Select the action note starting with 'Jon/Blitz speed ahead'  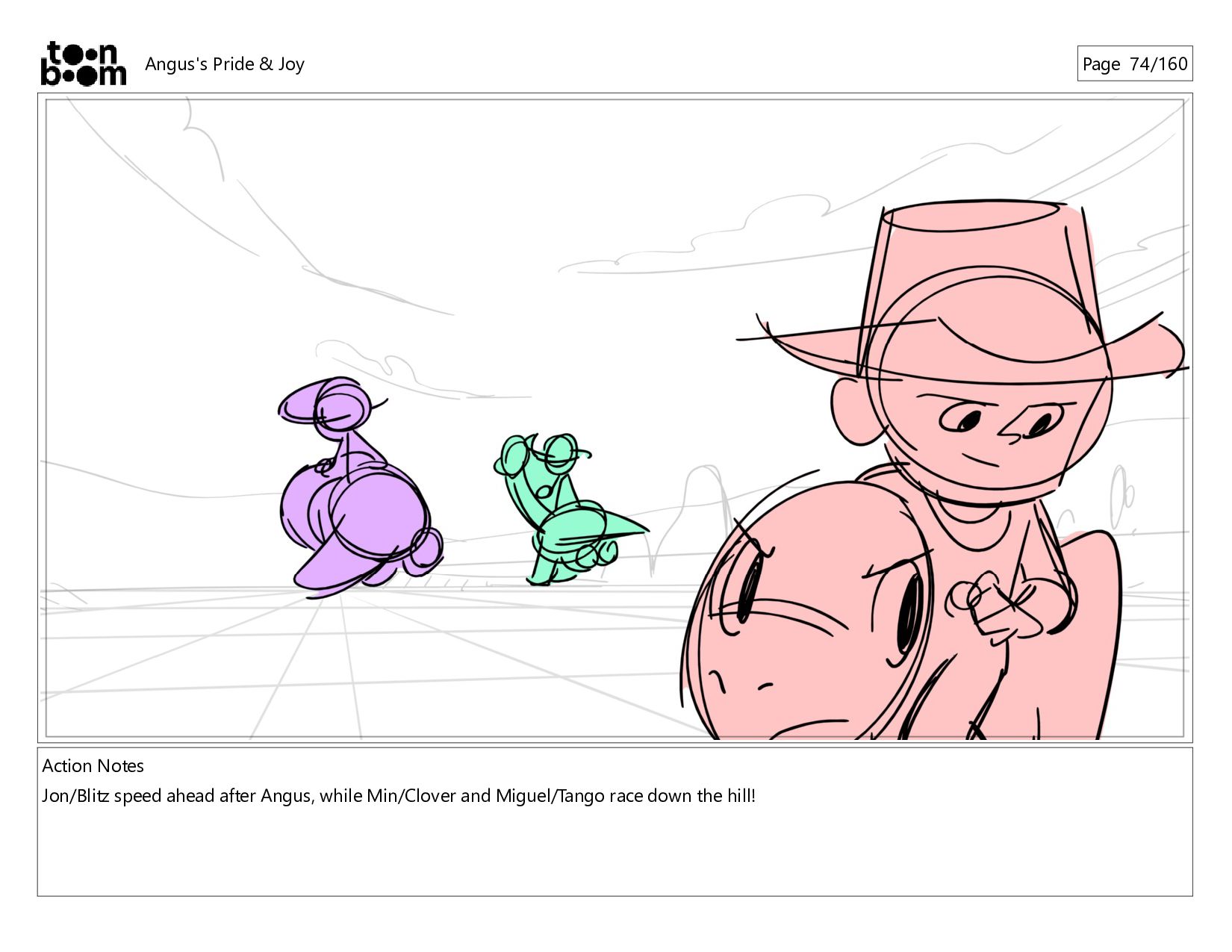(399, 796)
